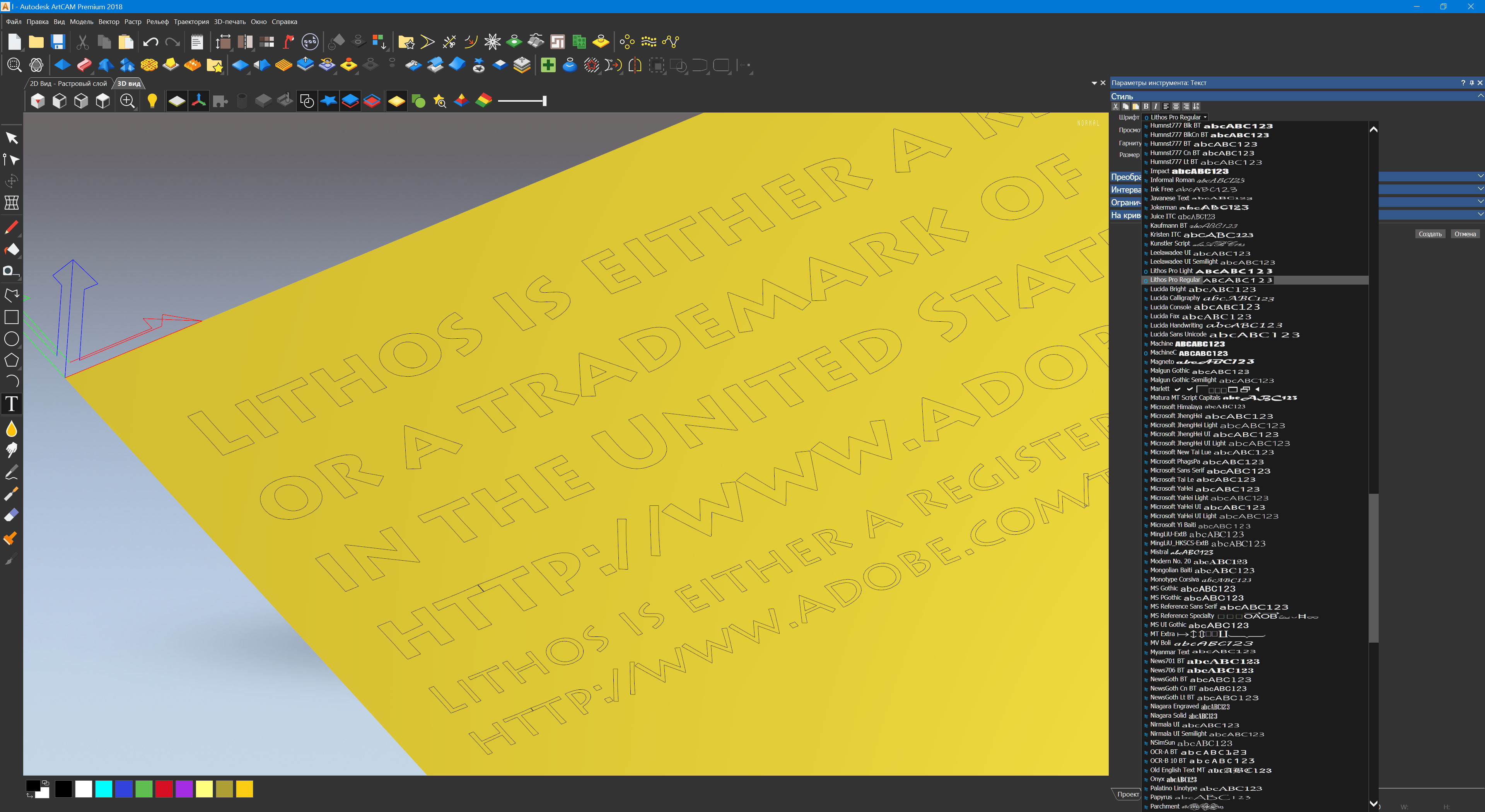Screen dimensions: 1485x812
Task: Collapse the Стиль section chevron
Action: click(x=1480, y=96)
